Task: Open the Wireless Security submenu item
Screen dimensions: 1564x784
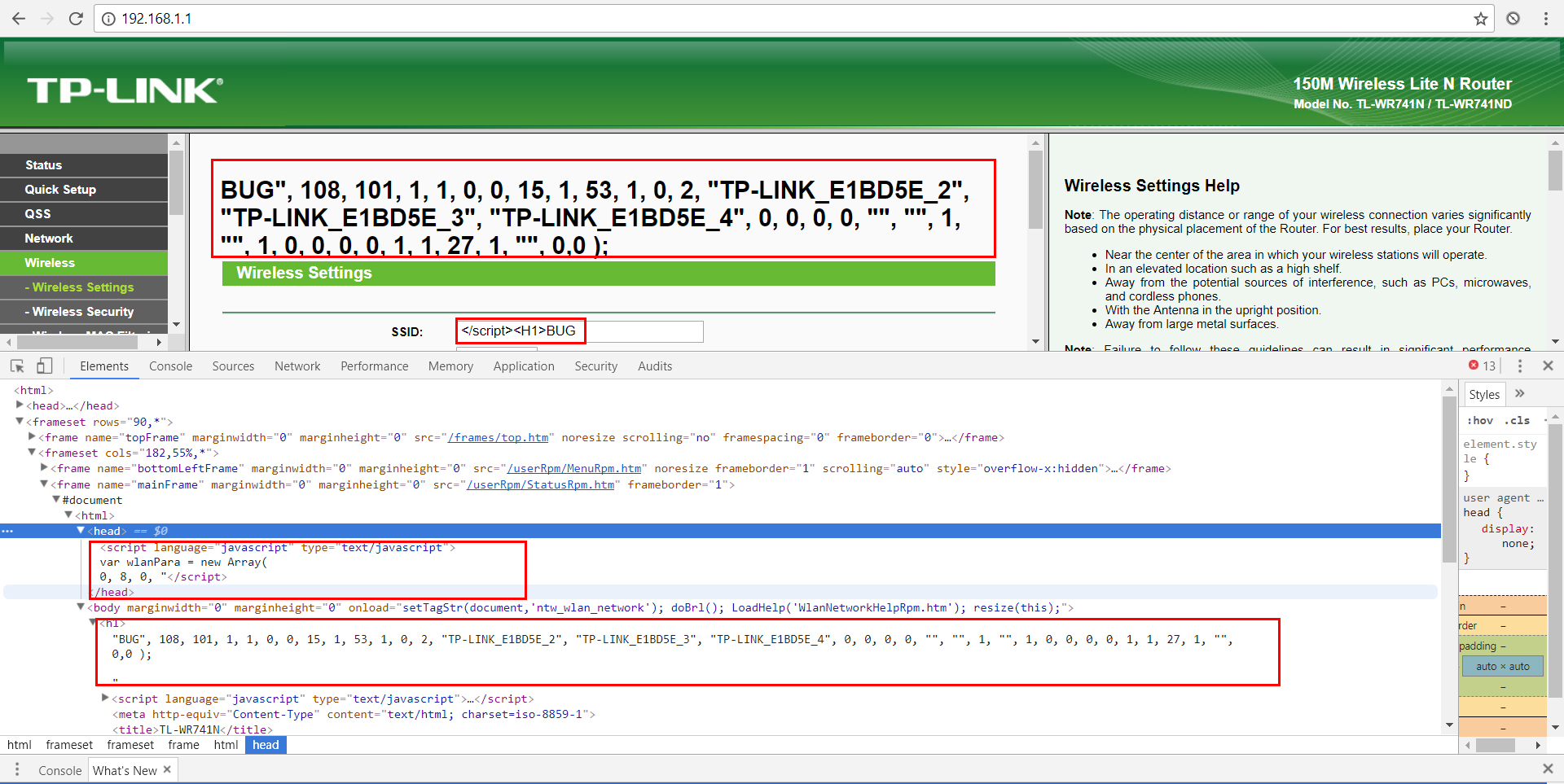Action: tap(84, 312)
